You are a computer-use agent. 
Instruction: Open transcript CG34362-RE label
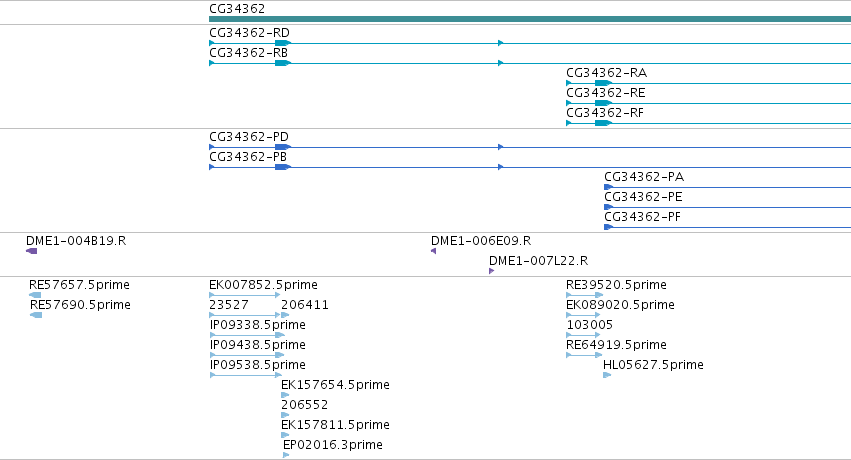[606, 93]
